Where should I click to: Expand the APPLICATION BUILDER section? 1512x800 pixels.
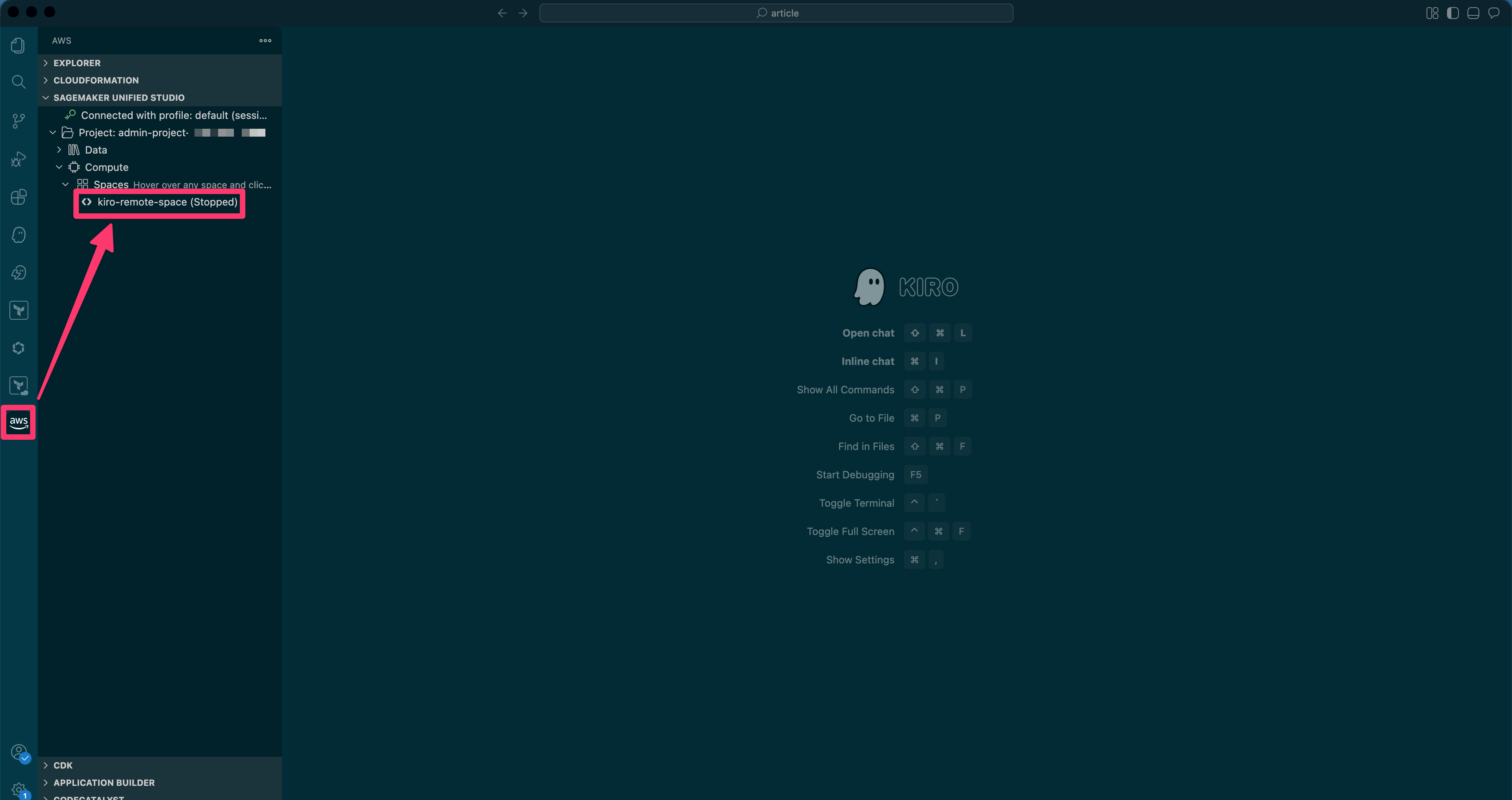click(159, 783)
